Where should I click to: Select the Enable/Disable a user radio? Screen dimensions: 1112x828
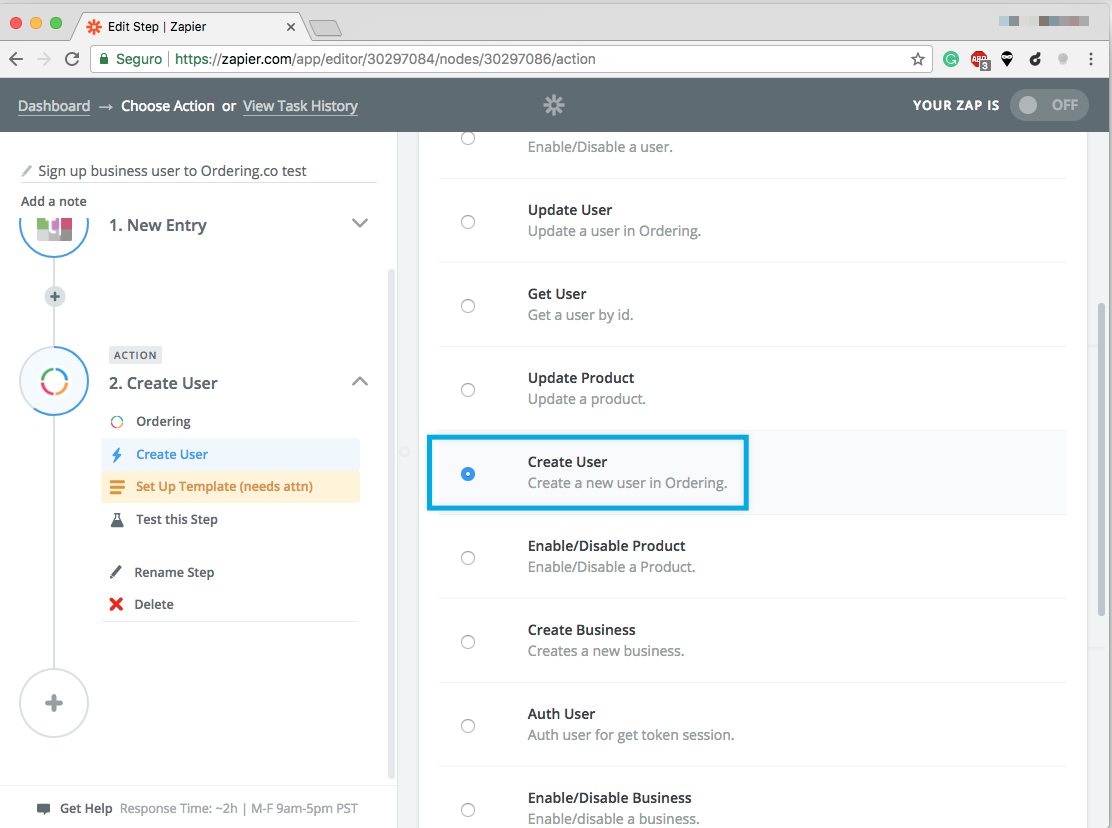[468, 138]
